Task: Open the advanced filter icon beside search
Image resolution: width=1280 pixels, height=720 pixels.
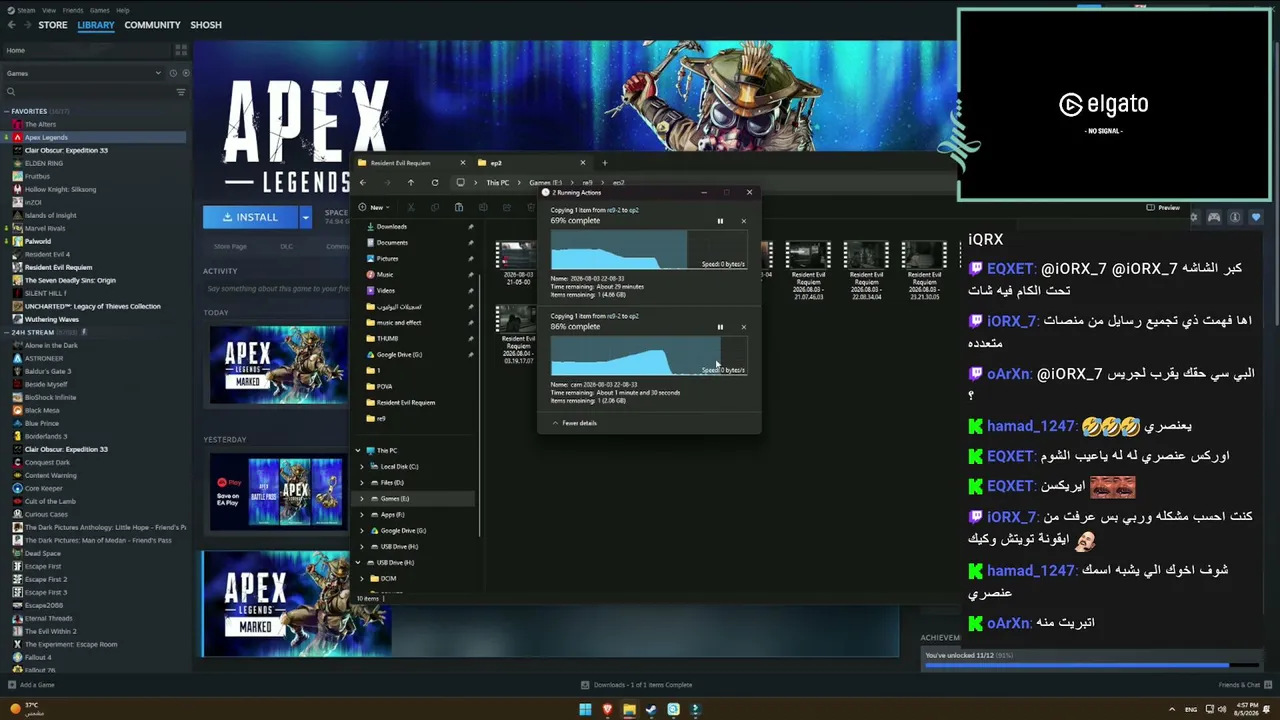Action: tap(181, 92)
